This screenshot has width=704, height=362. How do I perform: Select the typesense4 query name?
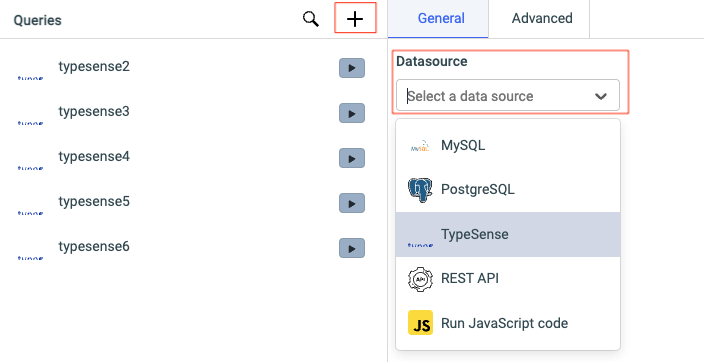click(x=94, y=157)
